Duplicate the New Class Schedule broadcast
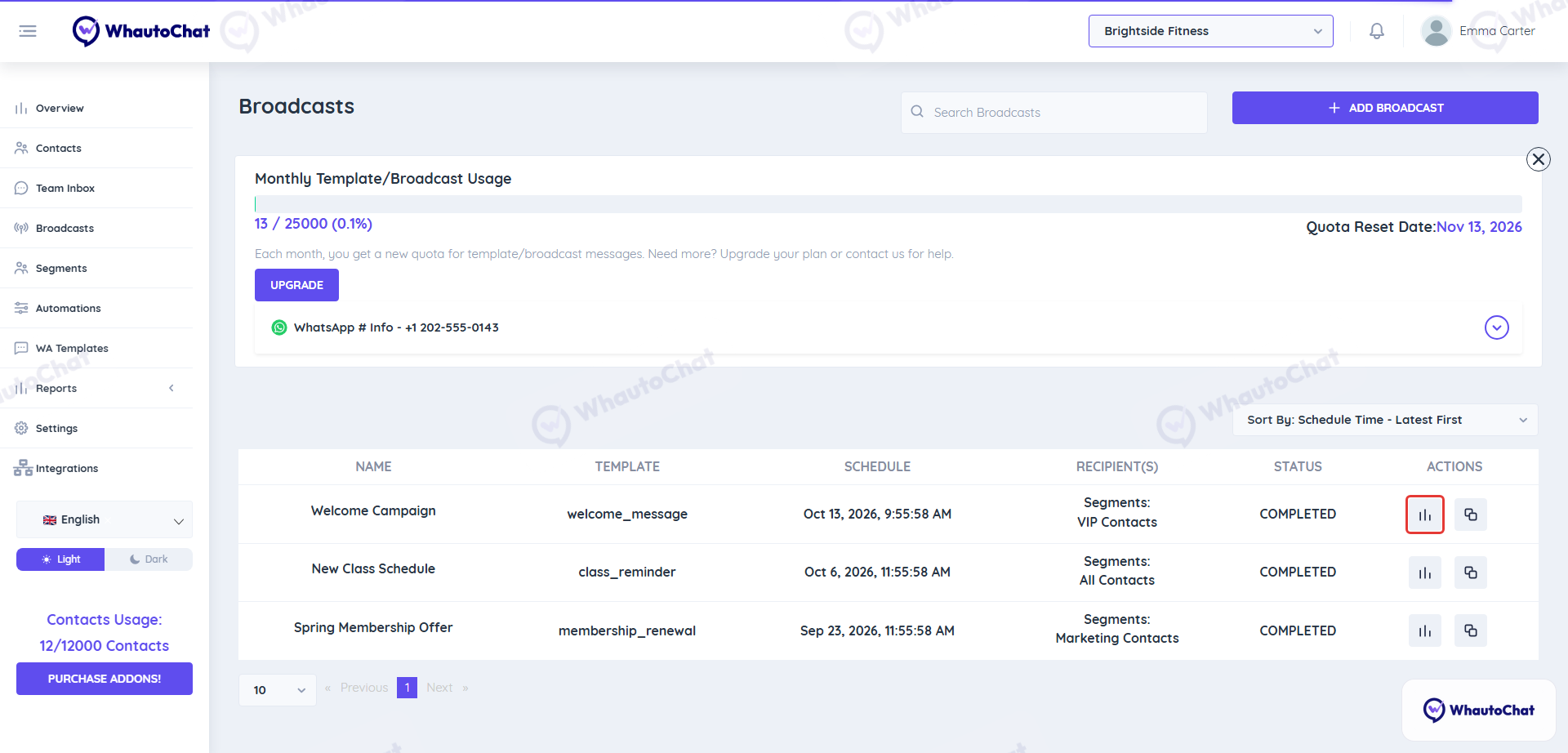 tap(1471, 573)
